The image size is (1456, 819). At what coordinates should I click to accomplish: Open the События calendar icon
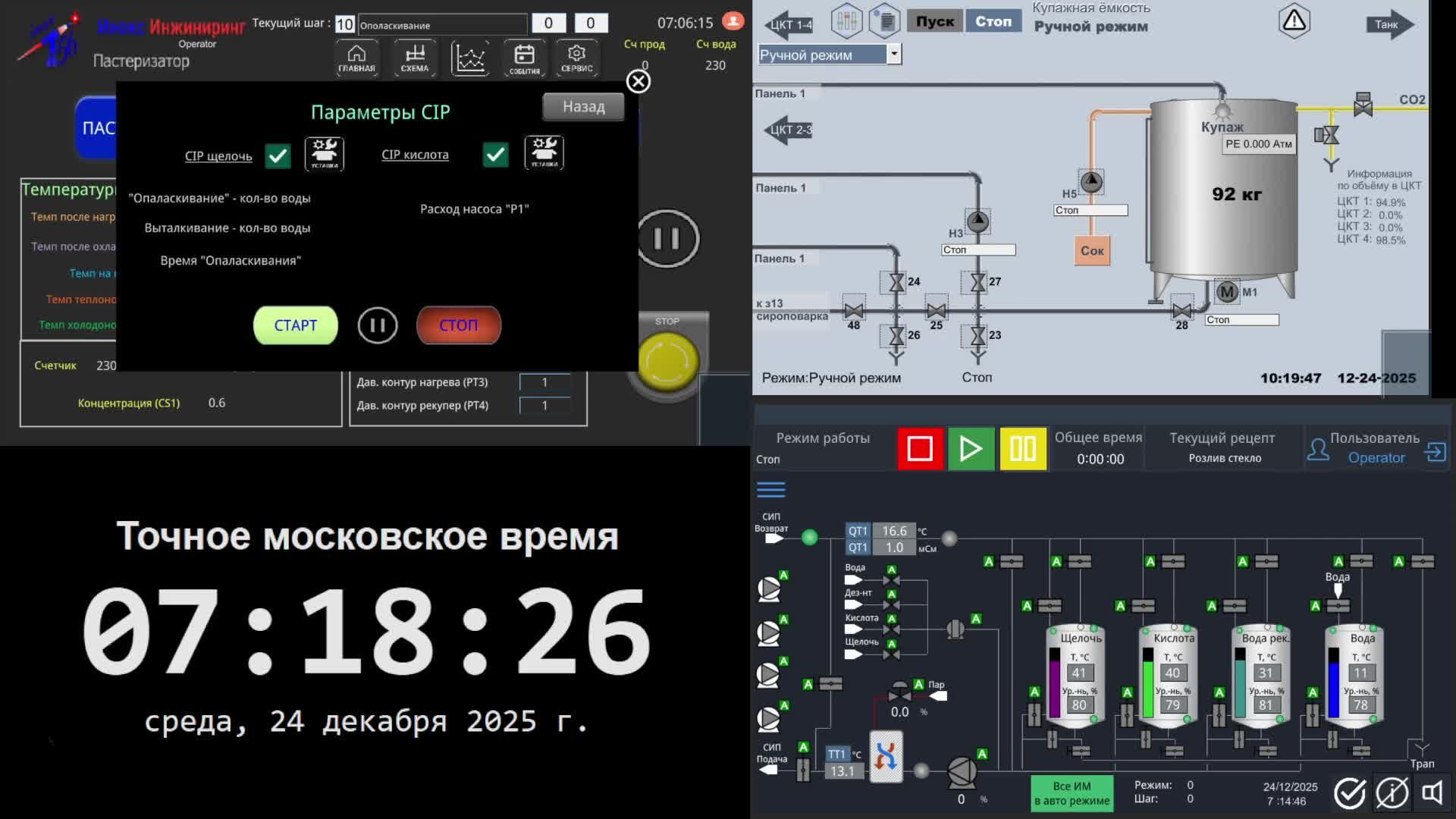click(x=524, y=58)
